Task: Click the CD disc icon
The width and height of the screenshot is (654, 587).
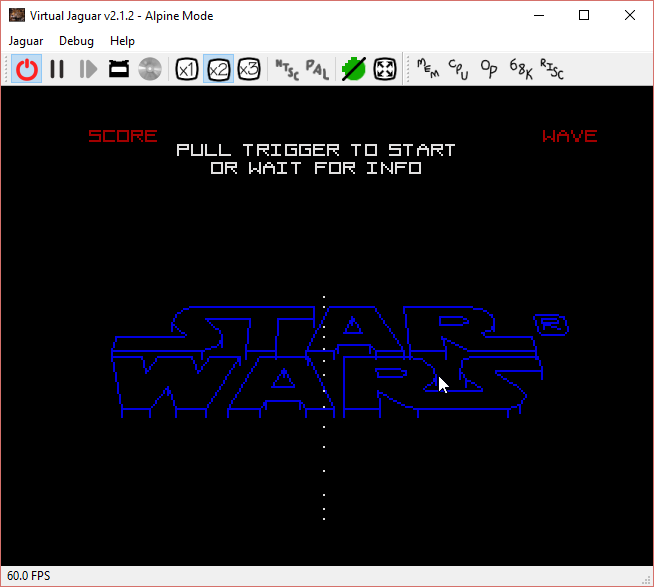Action: pos(150,69)
